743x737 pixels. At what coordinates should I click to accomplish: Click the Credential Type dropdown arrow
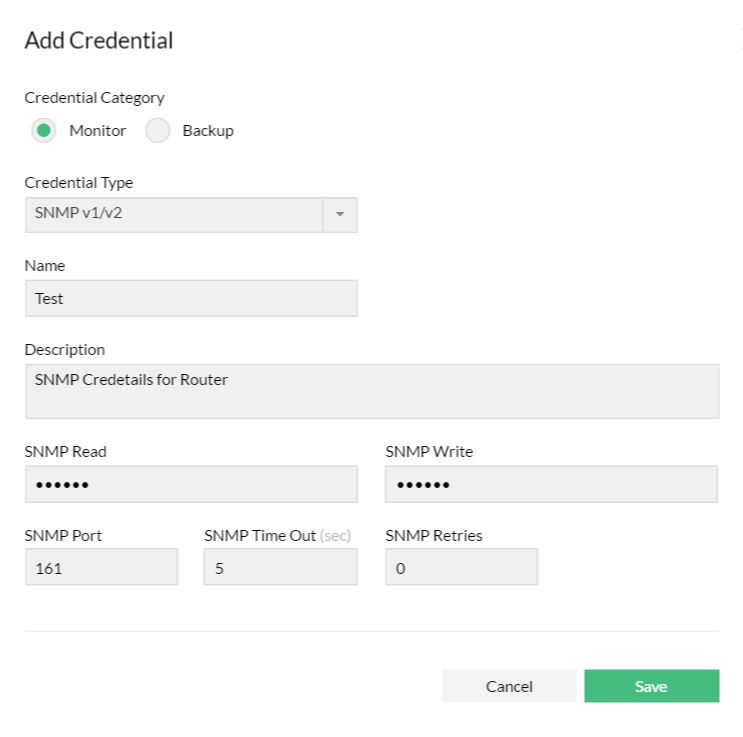coord(340,215)
